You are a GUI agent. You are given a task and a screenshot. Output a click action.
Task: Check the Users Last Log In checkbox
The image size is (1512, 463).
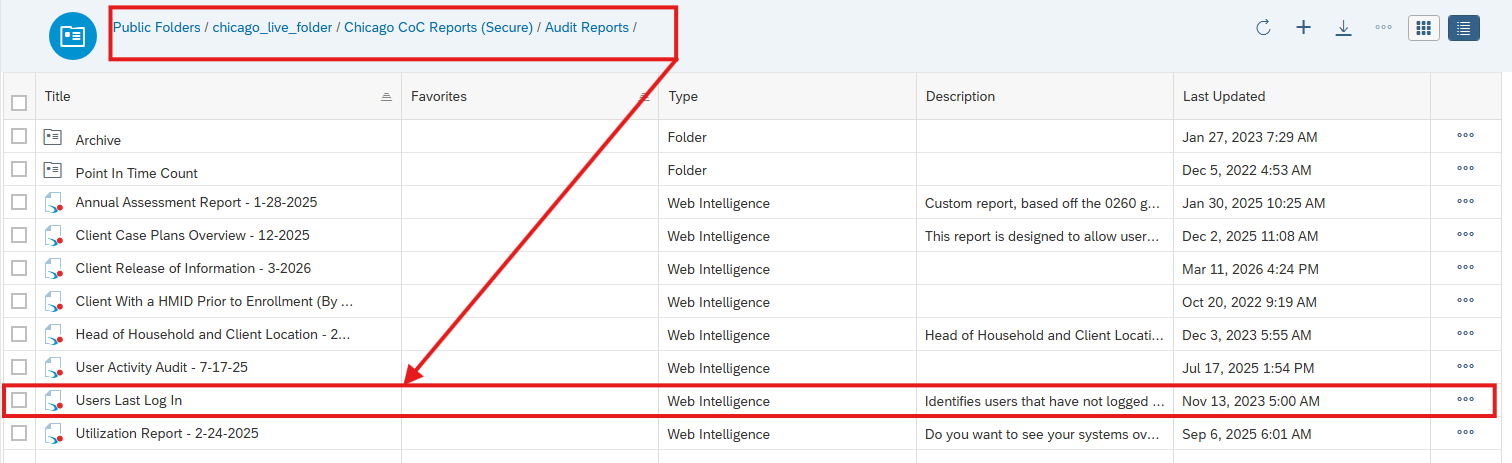pos(19,401)
